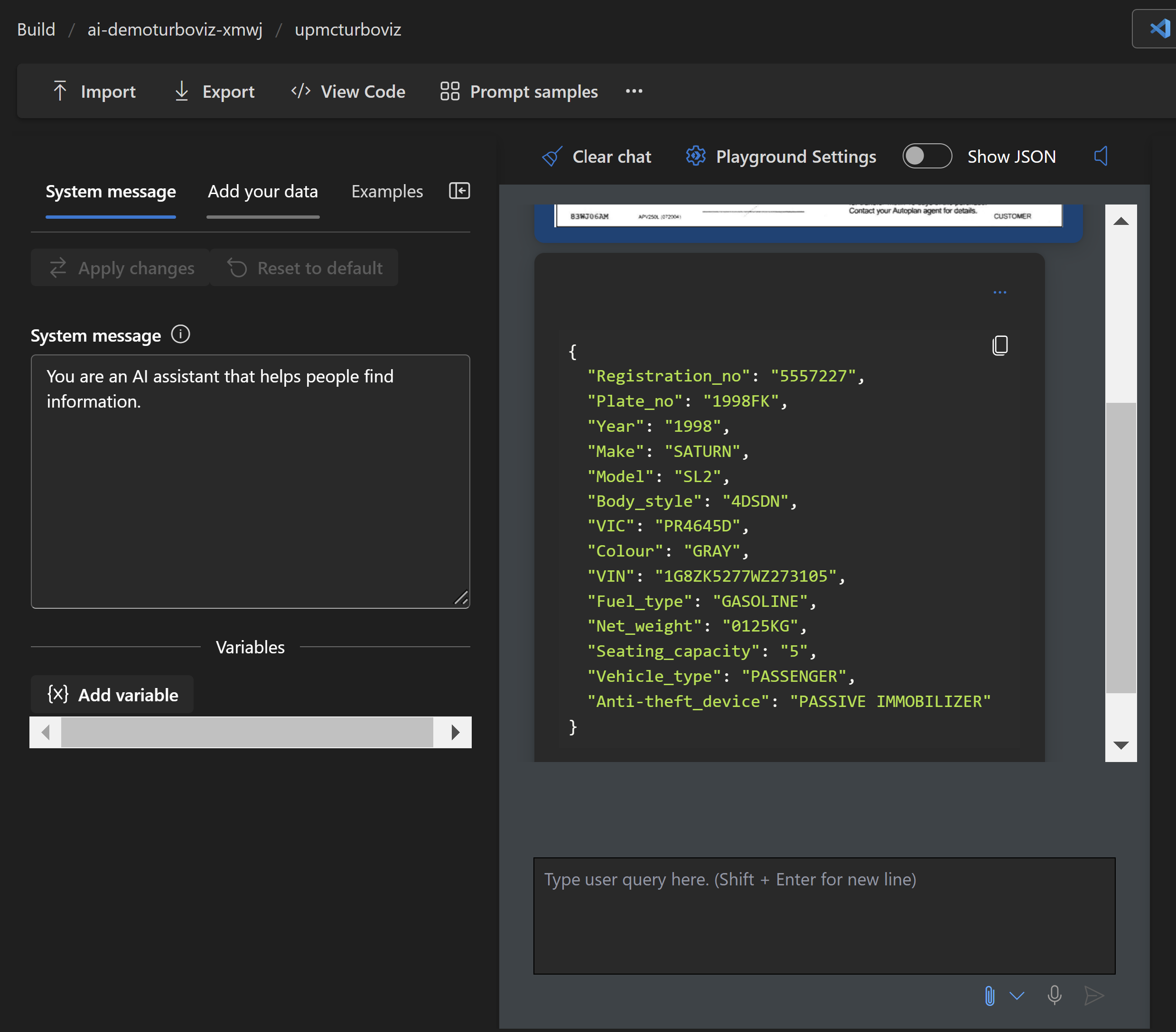Click the Add variable button
The width and height of the screenshot is (1176, 1032).
pyautogui.click(x=113, y=694)
